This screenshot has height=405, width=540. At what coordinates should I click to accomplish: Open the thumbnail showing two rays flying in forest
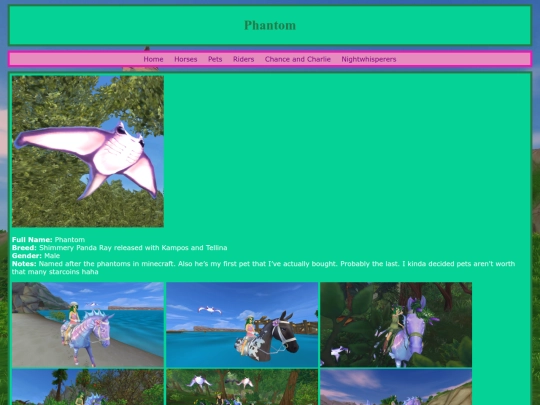[x=242, y=387]
